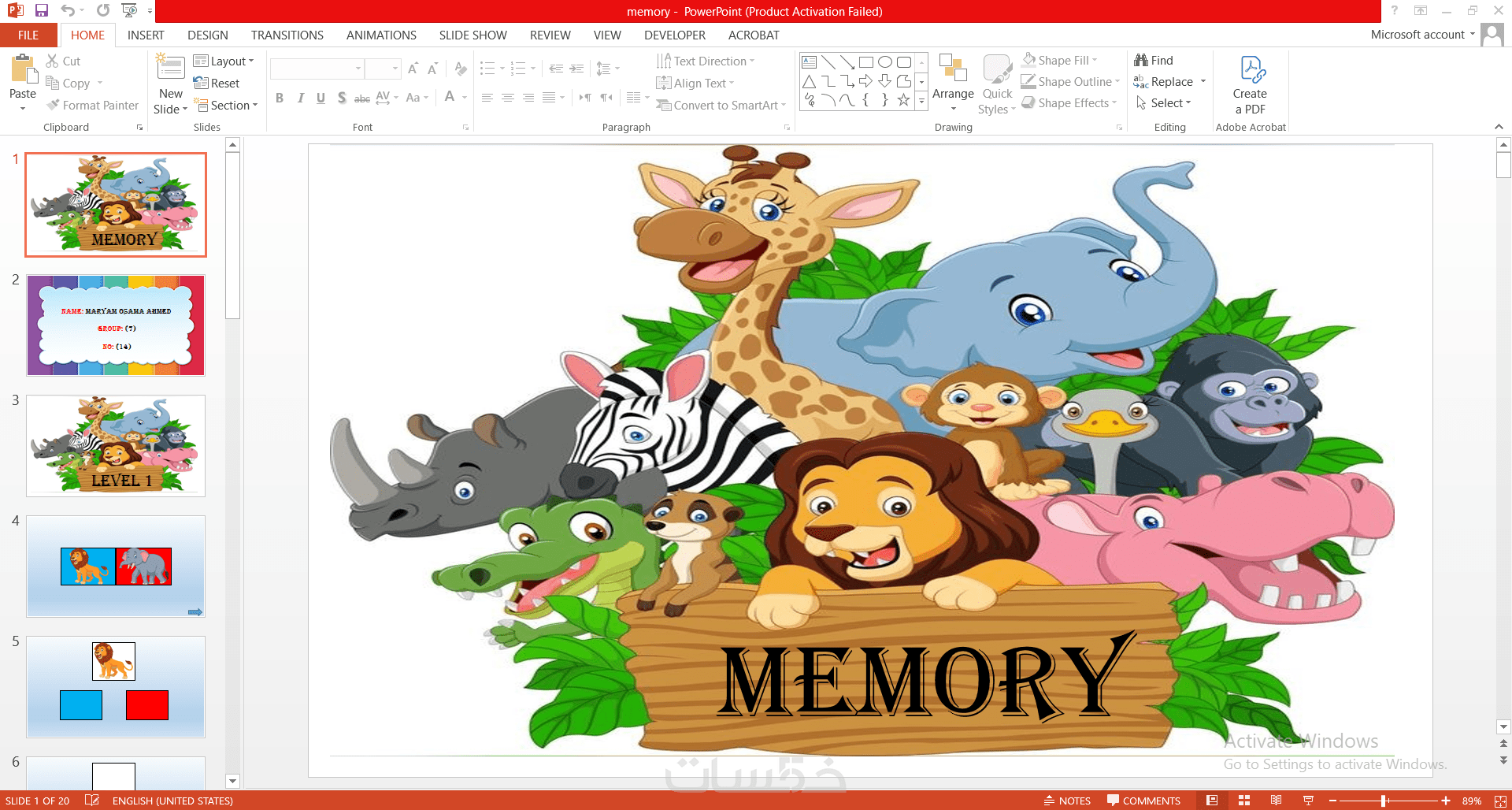
Task: Activate the Format Painter tool
Action: tap(93, 106)
